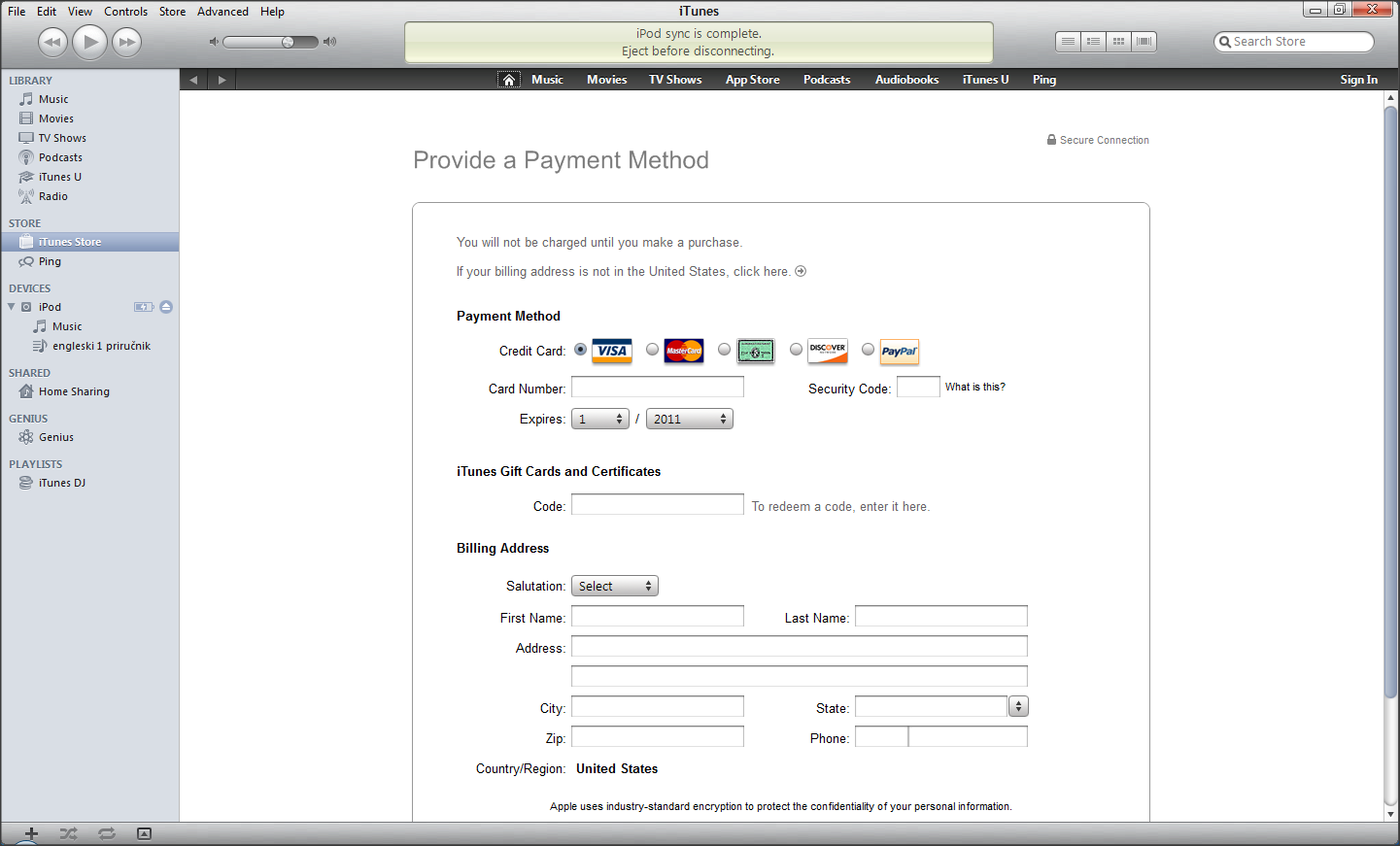Click the gift card Code field

658,505
